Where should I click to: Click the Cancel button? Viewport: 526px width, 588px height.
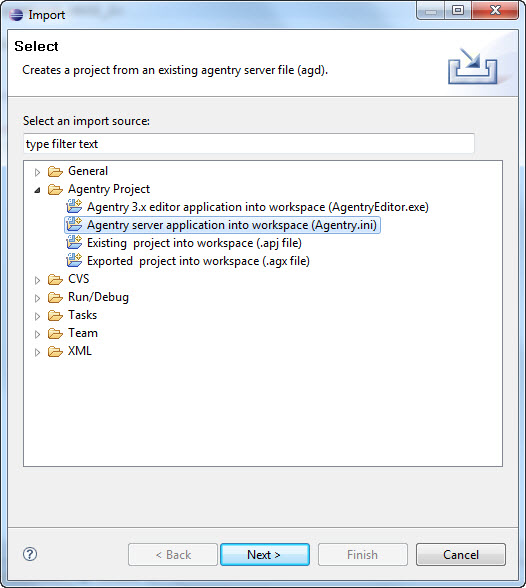(461, 554)
